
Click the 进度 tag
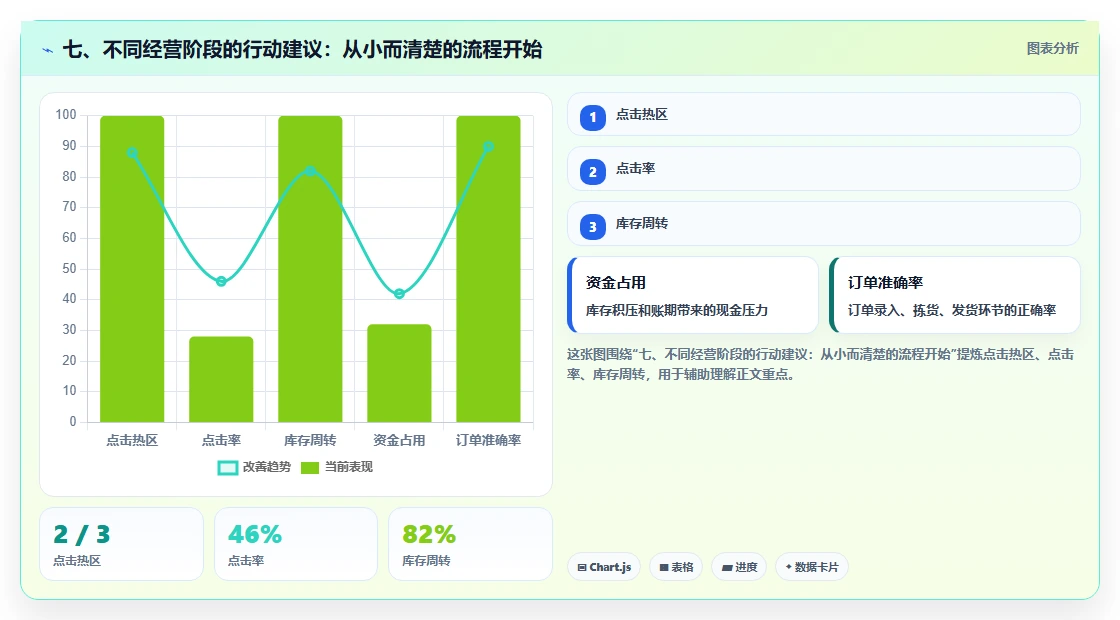pos(739,567)
